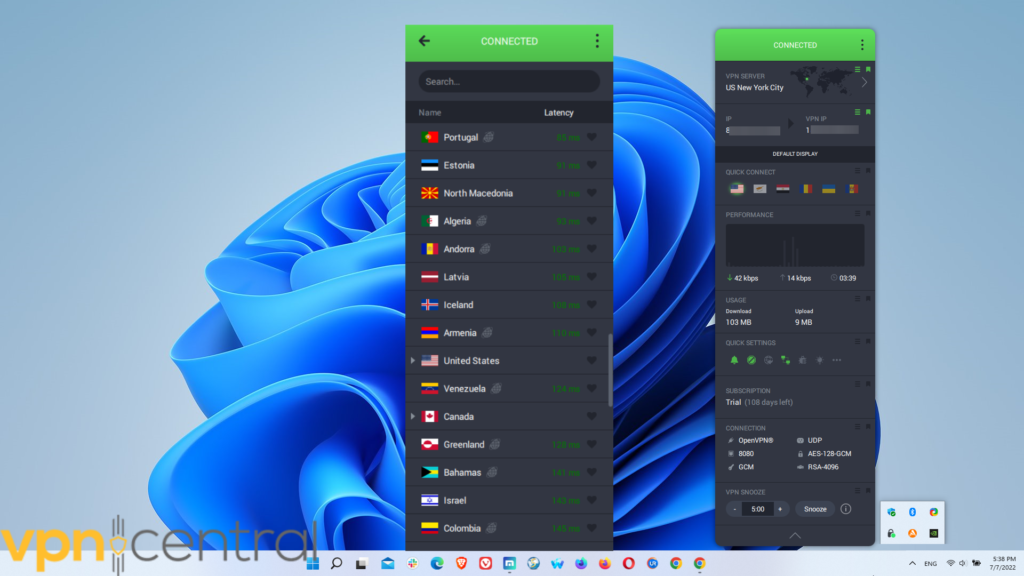Connect via US flag in Quick Connect
Viewport: 1024px width, 576px height.
point(737,188)
